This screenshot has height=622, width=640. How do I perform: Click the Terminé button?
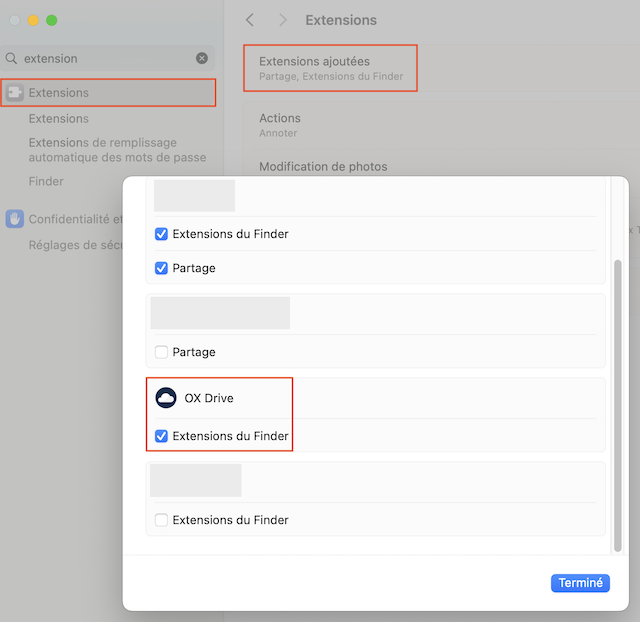click(x=580, y=583)
